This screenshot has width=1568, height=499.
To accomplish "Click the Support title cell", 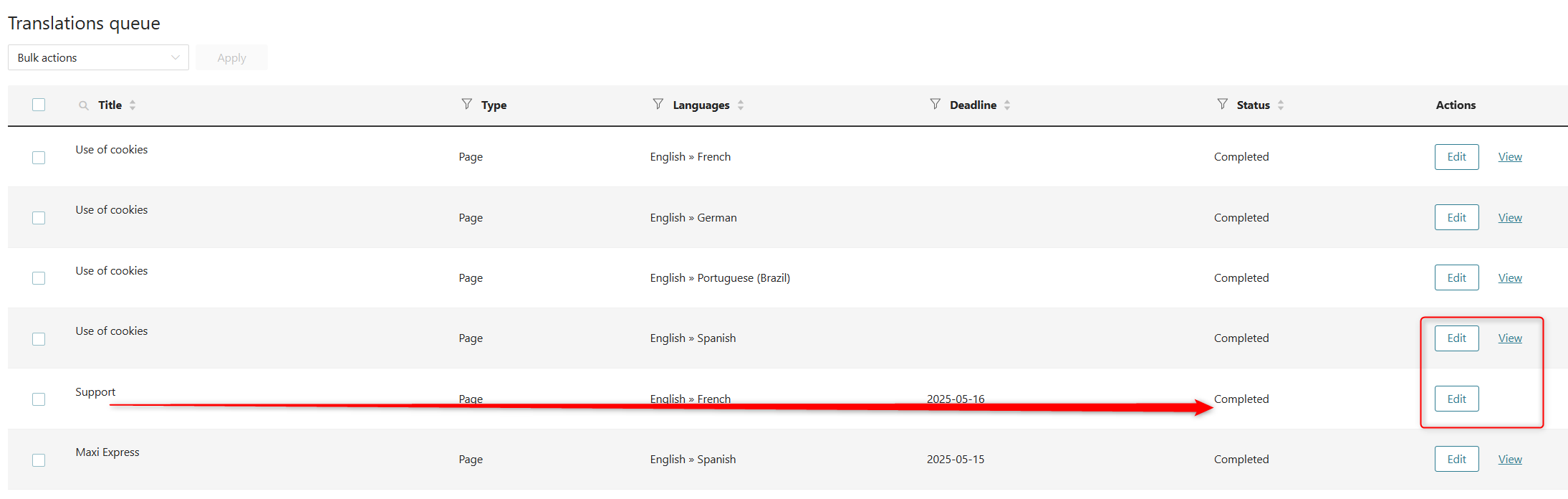I will coord(95,392).
